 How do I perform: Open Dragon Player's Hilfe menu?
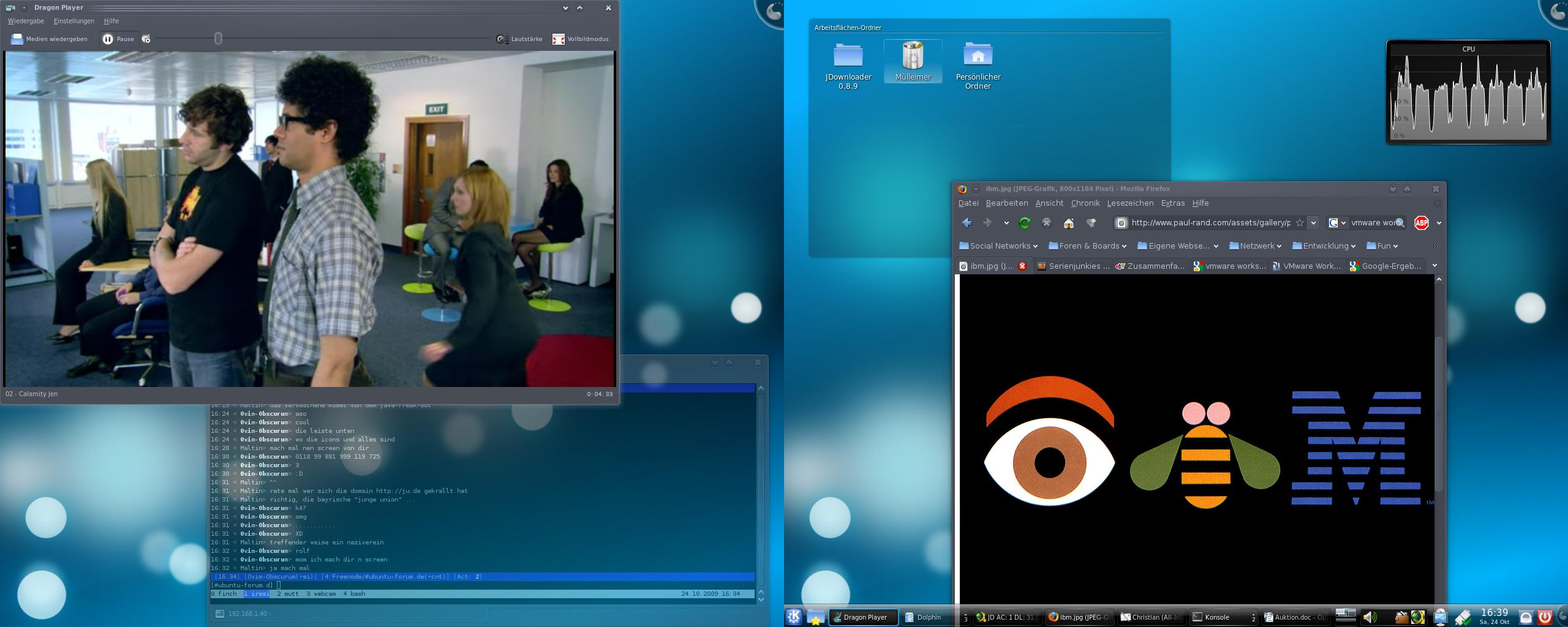111,21
